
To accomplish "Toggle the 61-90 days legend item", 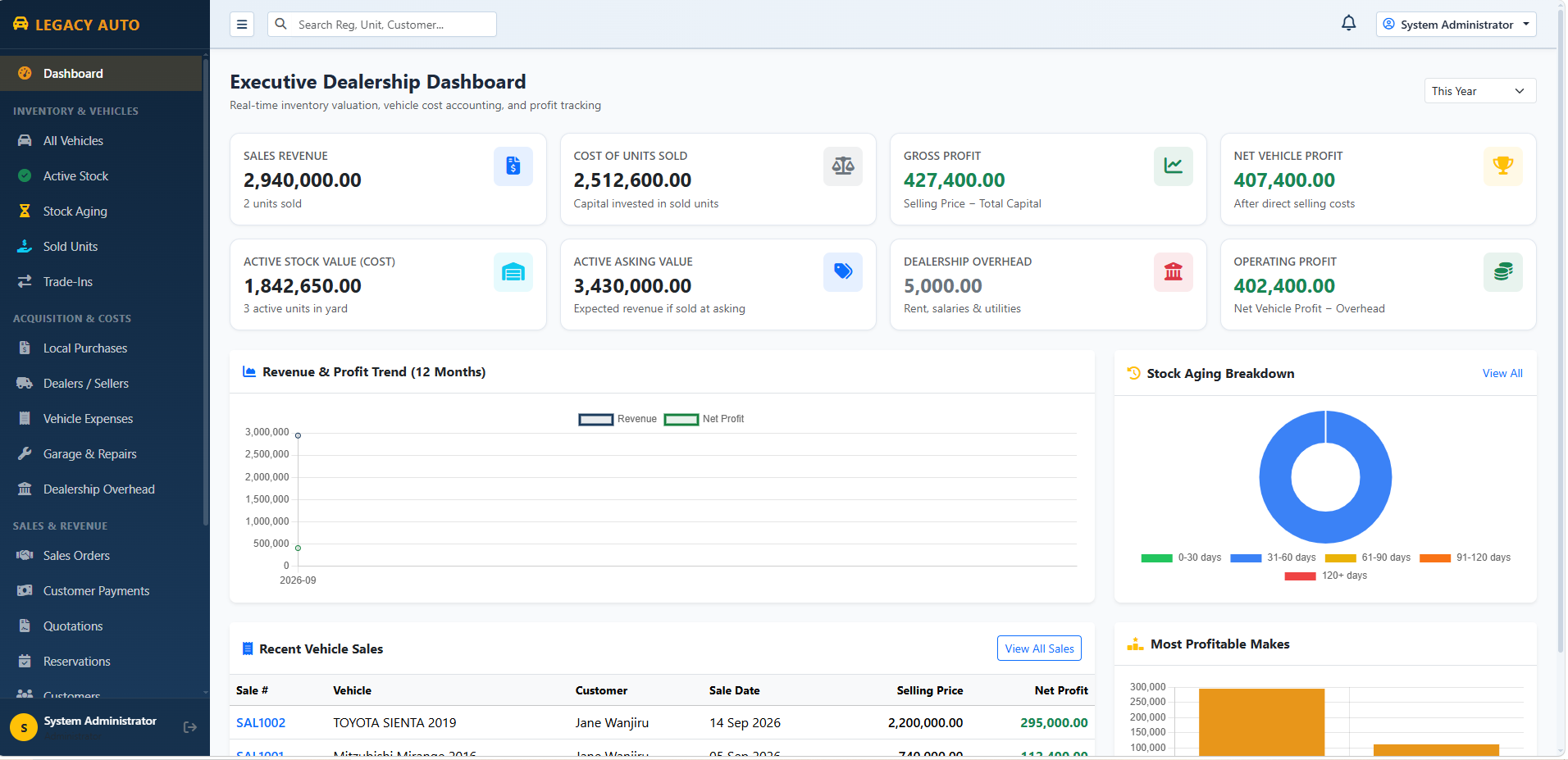I will [1368, 557].
